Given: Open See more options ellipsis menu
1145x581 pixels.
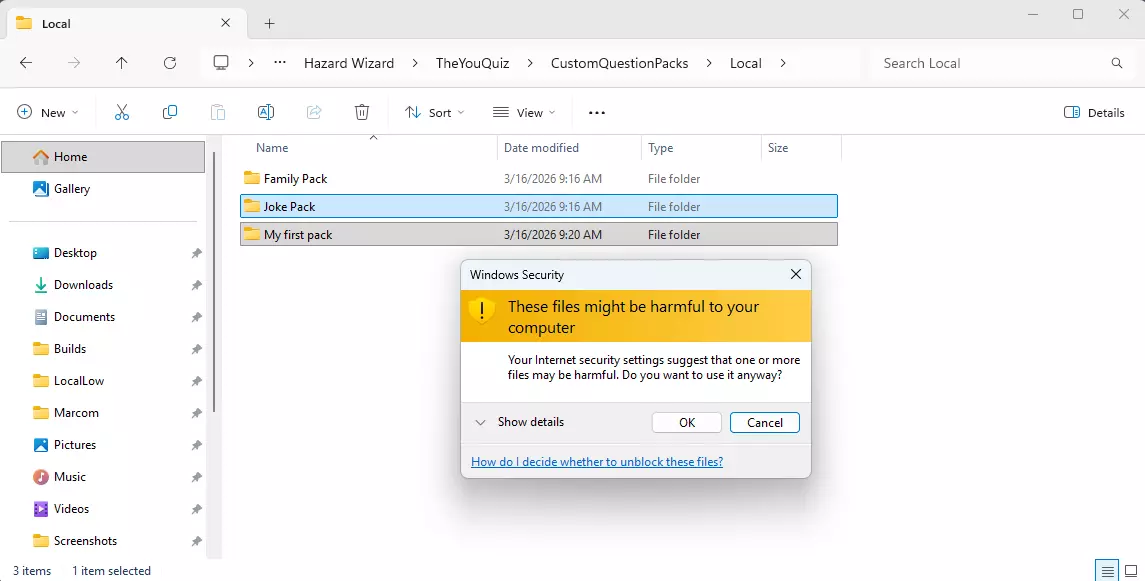Looking at the screenshot, I should tap(597, 113).
